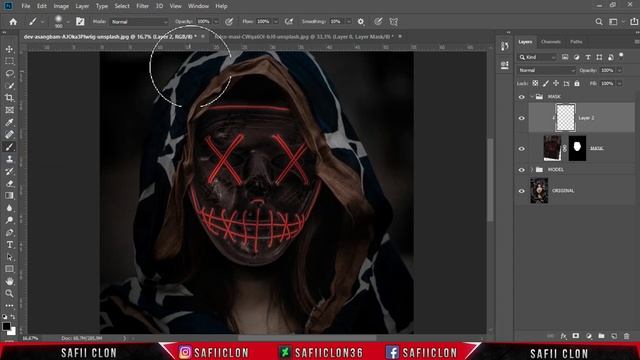Viewport: 640px width, 360px height.
Task: Click layer Opacity value field
Action: click(608, 70)
